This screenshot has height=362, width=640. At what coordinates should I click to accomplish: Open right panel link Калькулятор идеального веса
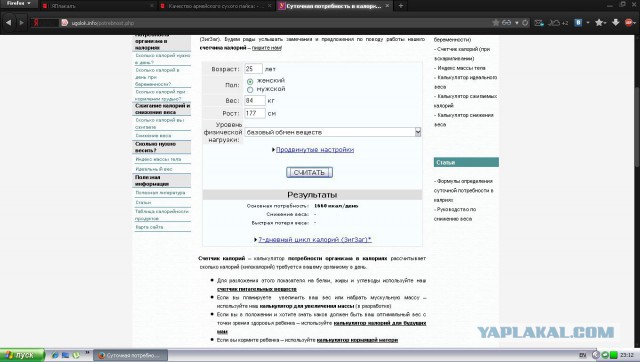pos(465,82)
